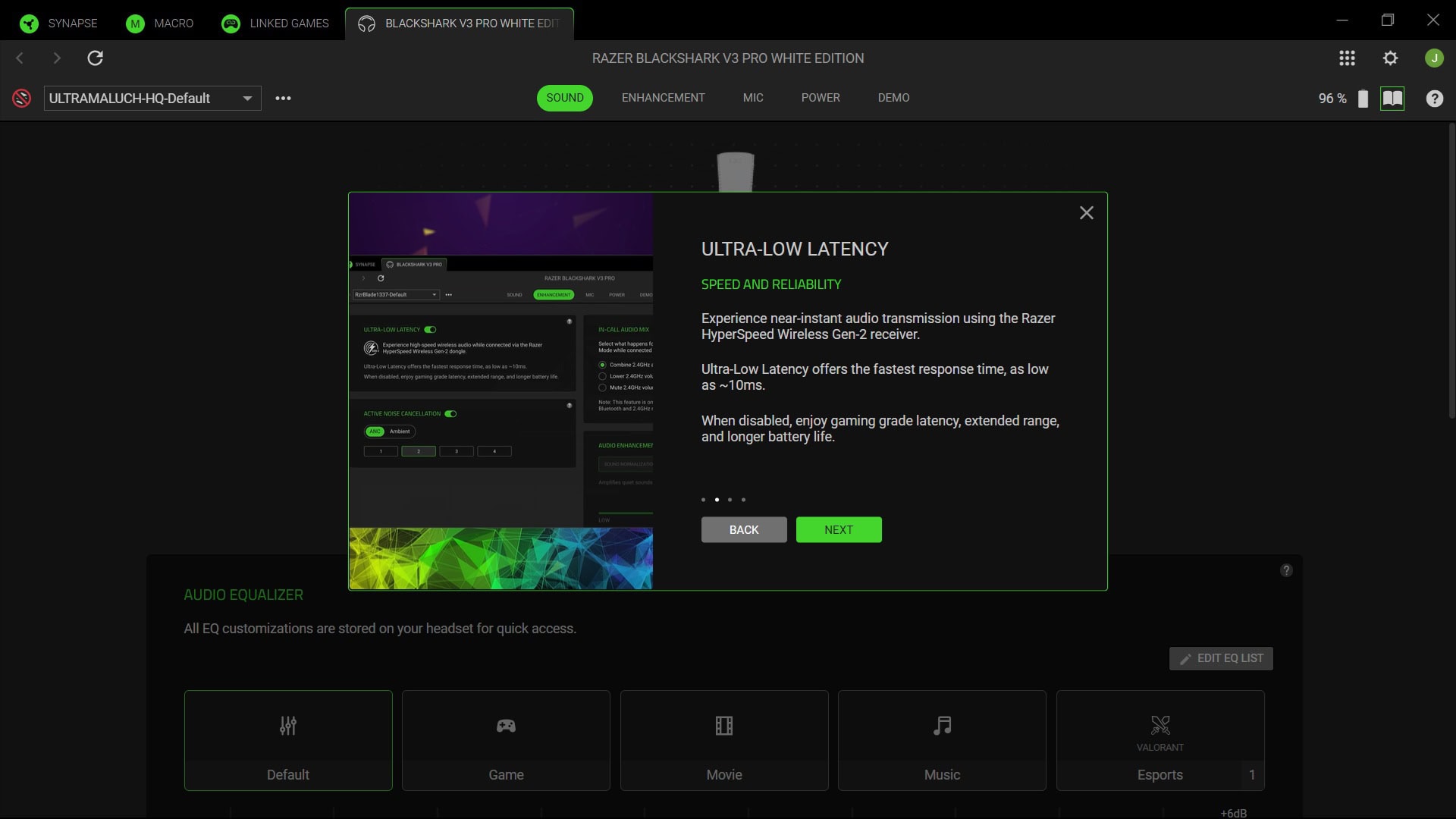Screen dimensions: 1456x819
Task: Click the AUDIO EQUALIZER heading
Action: click(243, 595)
